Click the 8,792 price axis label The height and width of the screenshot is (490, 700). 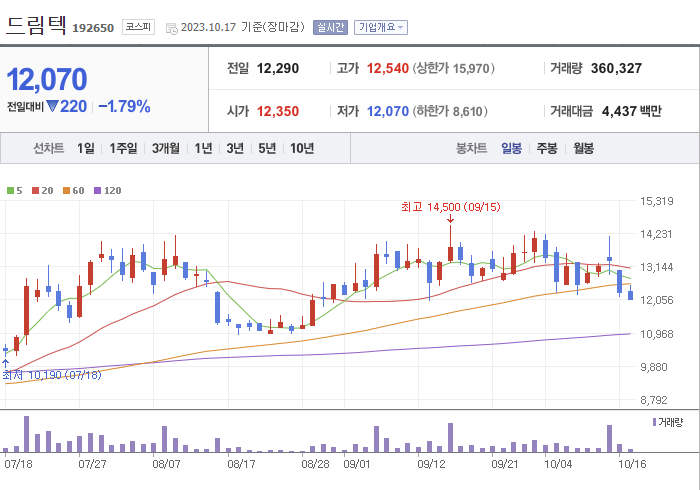(656, 400)
